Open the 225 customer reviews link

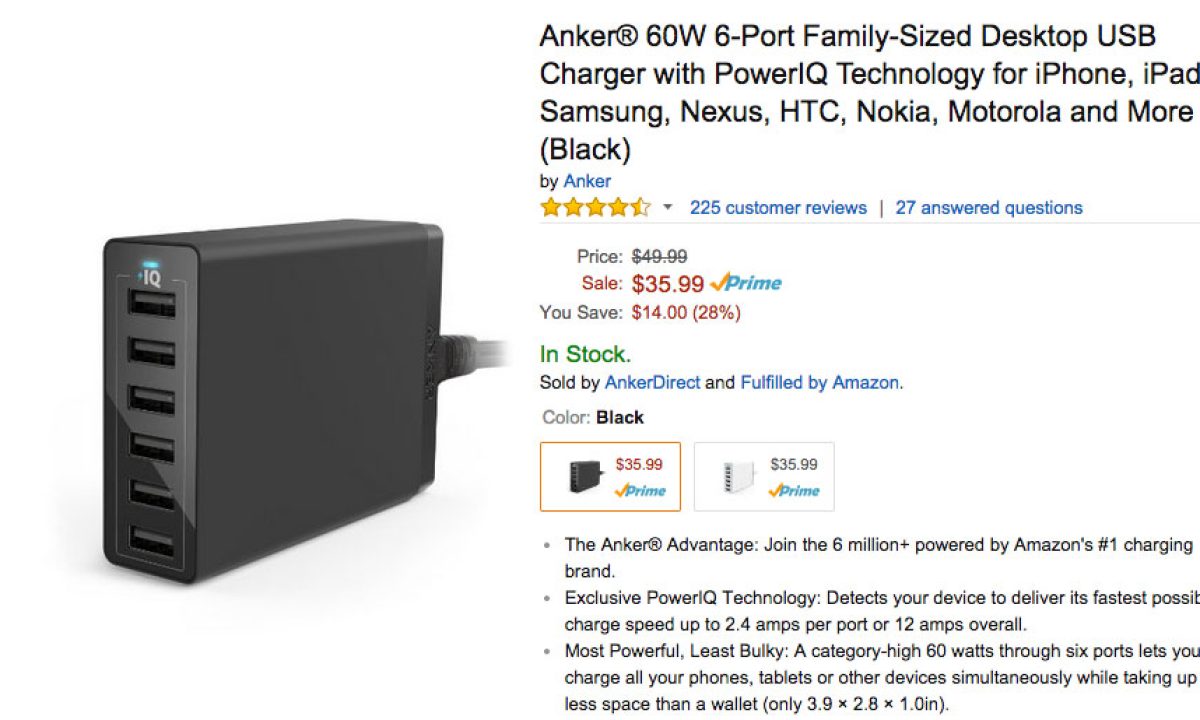(778, 208)
